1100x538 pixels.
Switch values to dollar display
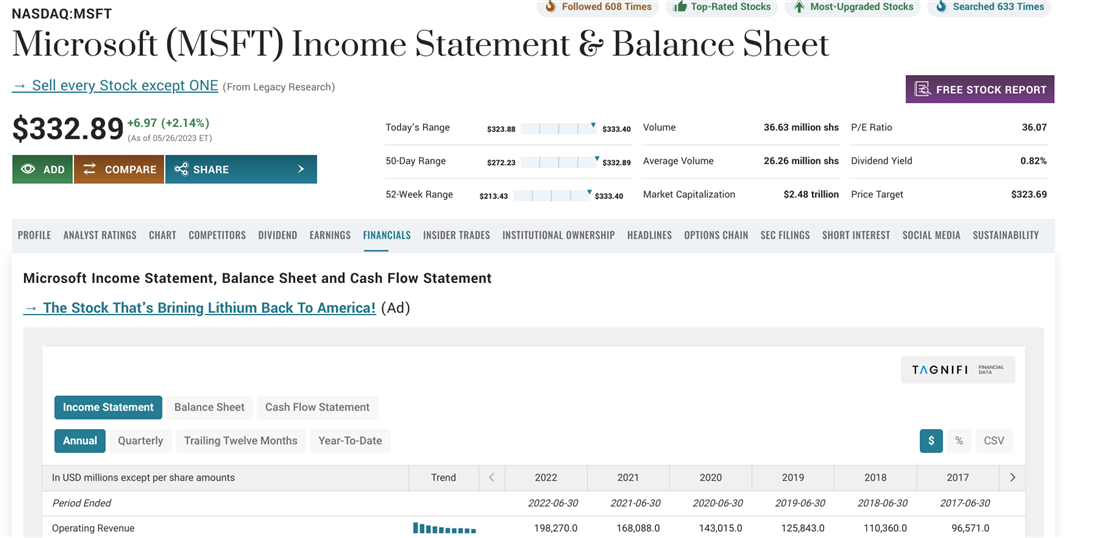pos(931,441)
